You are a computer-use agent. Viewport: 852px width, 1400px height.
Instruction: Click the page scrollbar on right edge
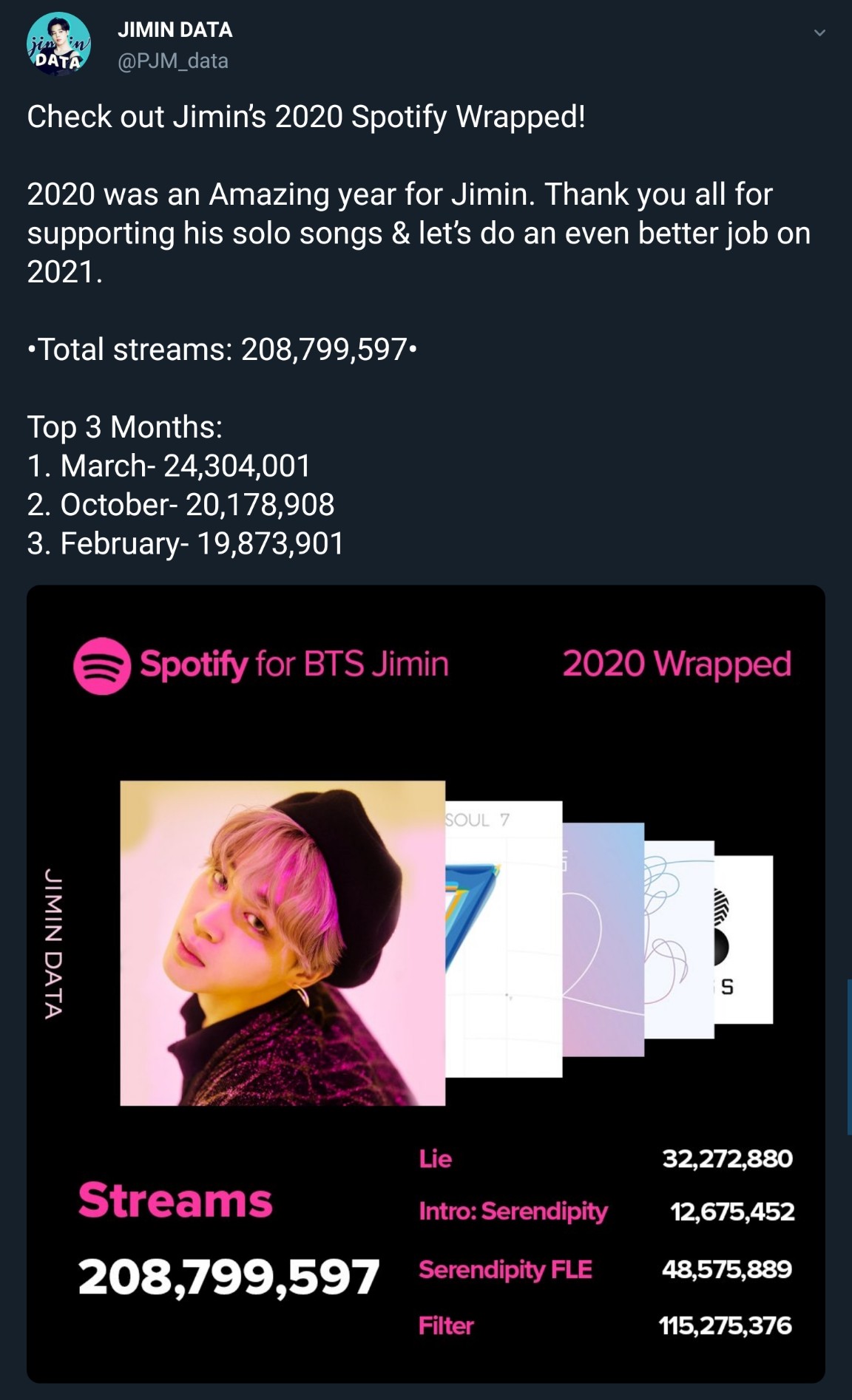[x=849, y=1057]
